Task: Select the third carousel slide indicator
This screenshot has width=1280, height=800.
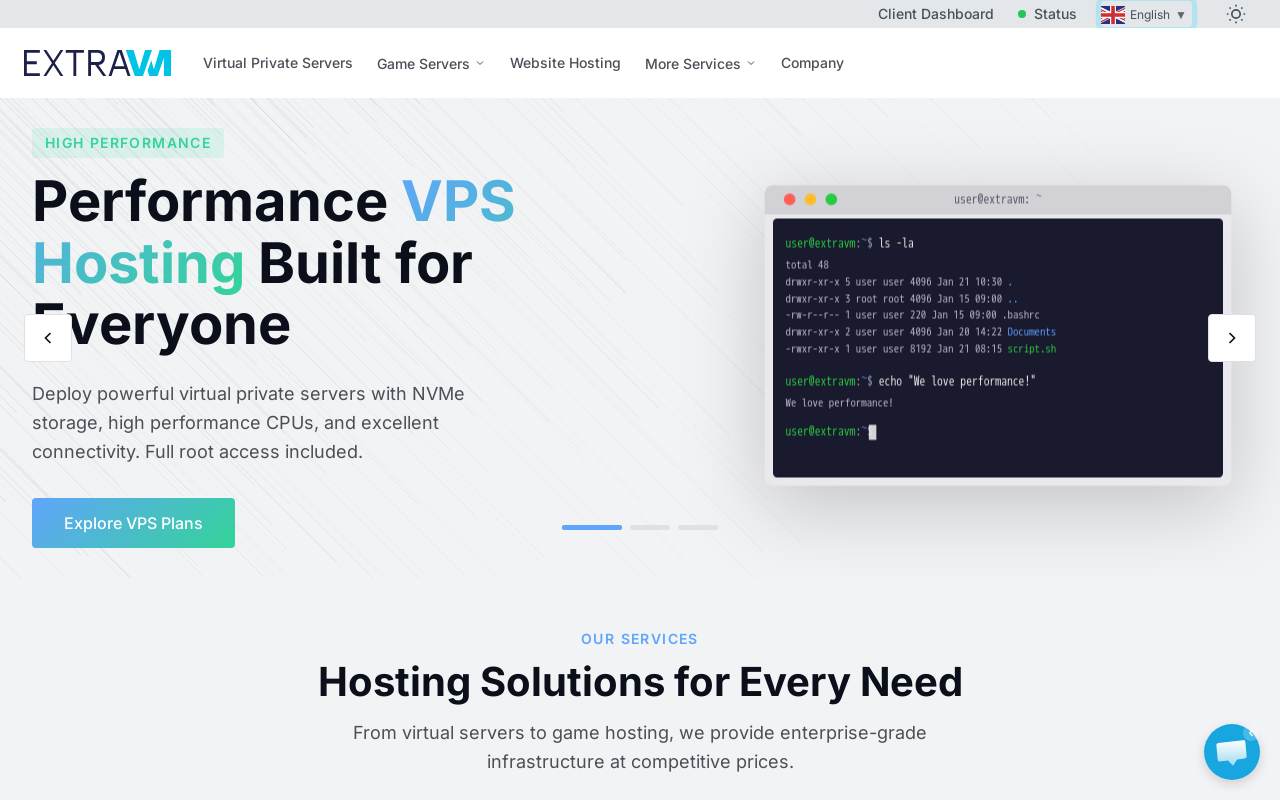Action: tap(698, 527)
